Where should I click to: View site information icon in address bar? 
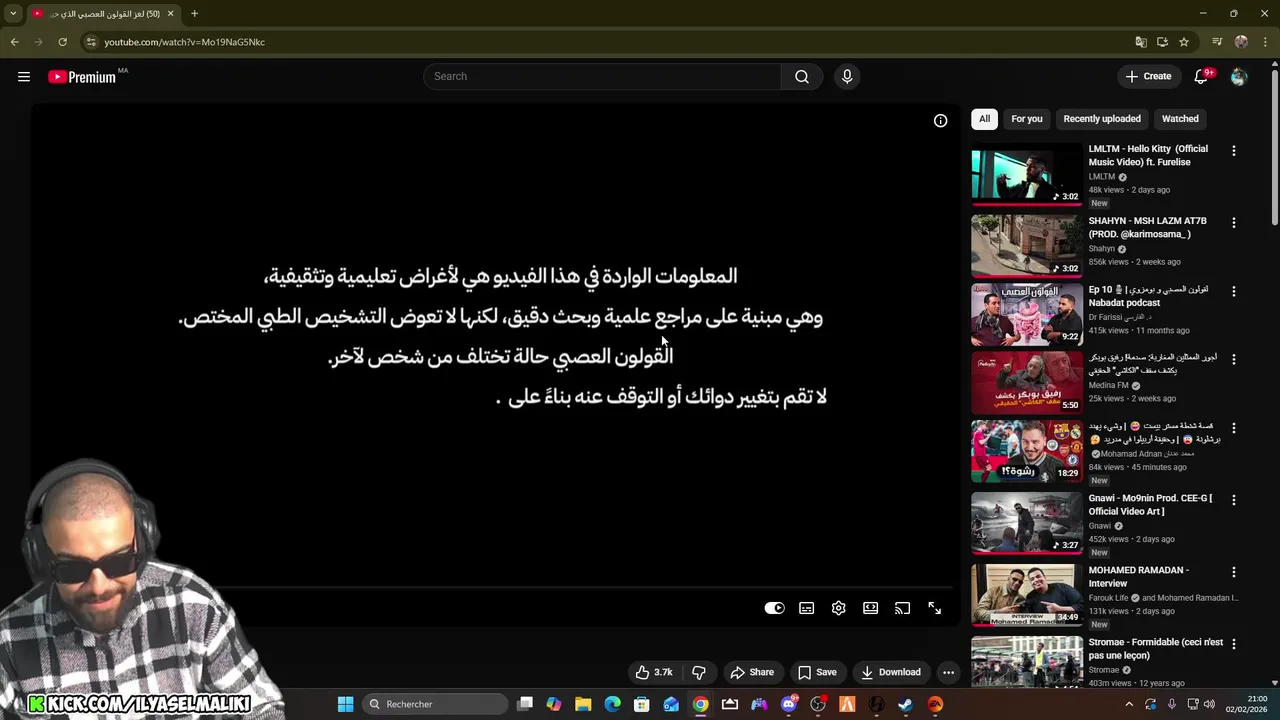tap(90, 42)
